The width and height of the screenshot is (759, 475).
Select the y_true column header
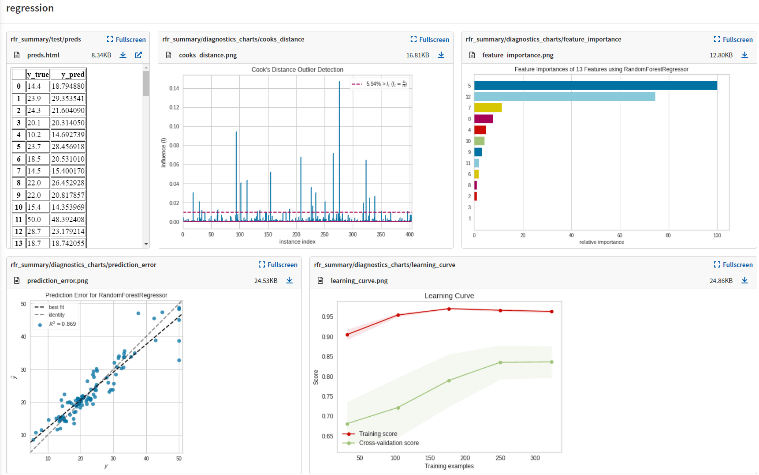pyautogui.click(x=38, y=74)
